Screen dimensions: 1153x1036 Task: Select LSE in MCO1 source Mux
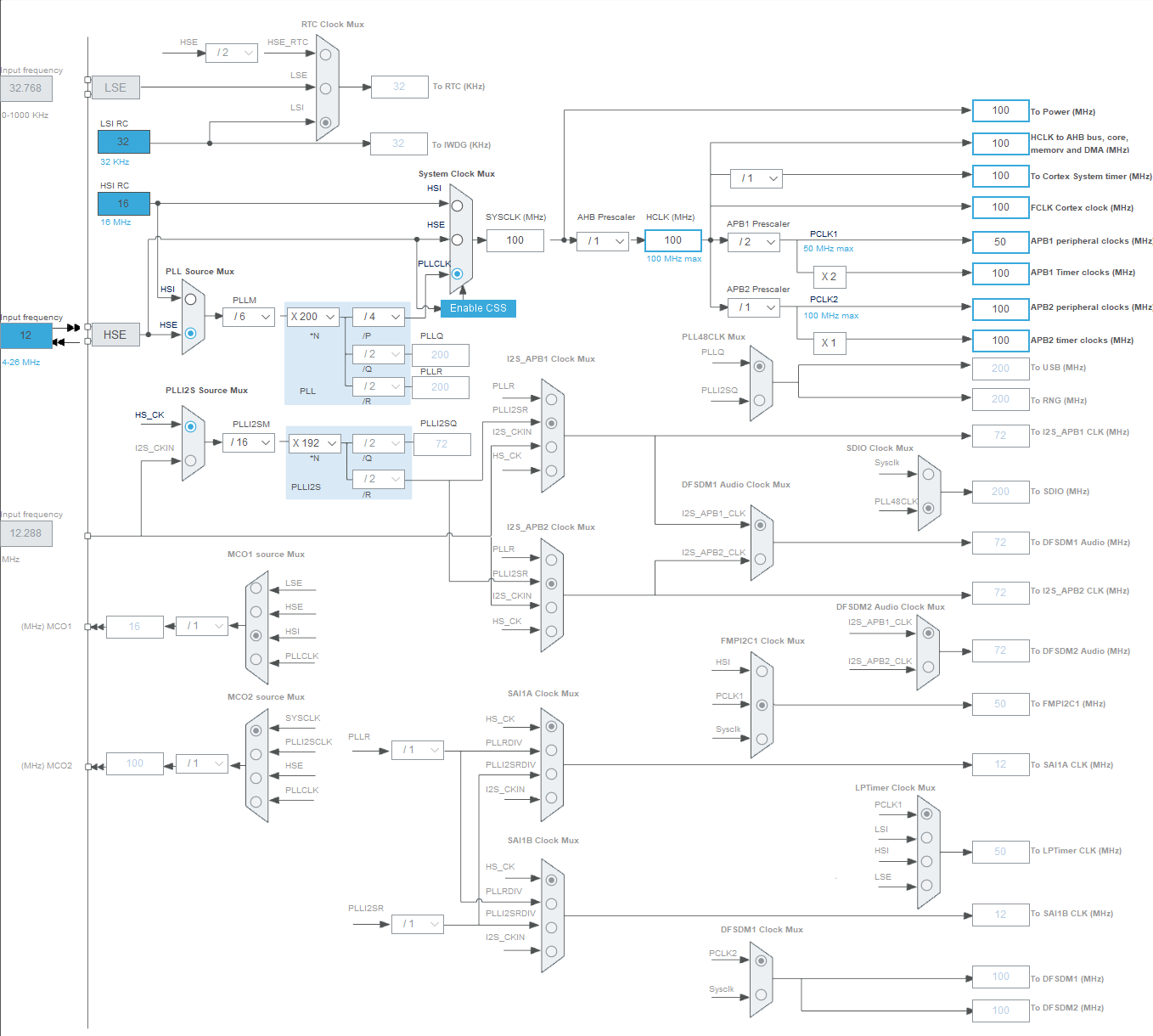(256, 588)
